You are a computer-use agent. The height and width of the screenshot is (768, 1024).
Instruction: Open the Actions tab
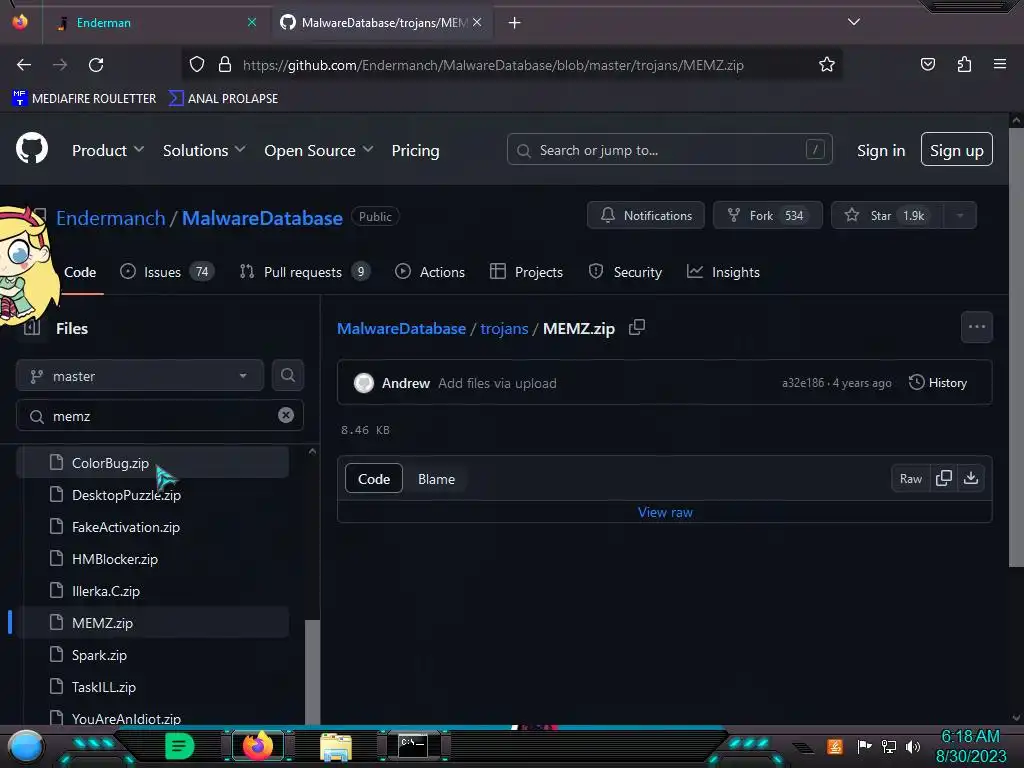(430, 272)
